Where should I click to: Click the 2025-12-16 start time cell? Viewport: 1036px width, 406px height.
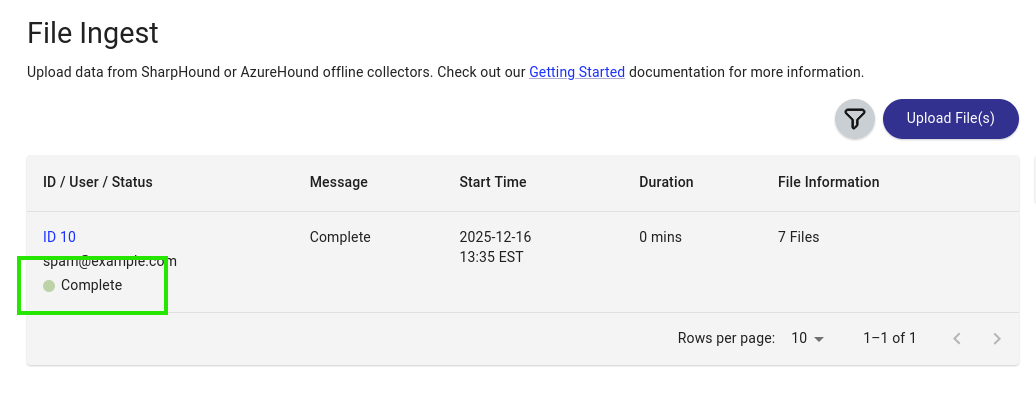tap(495, 237)
